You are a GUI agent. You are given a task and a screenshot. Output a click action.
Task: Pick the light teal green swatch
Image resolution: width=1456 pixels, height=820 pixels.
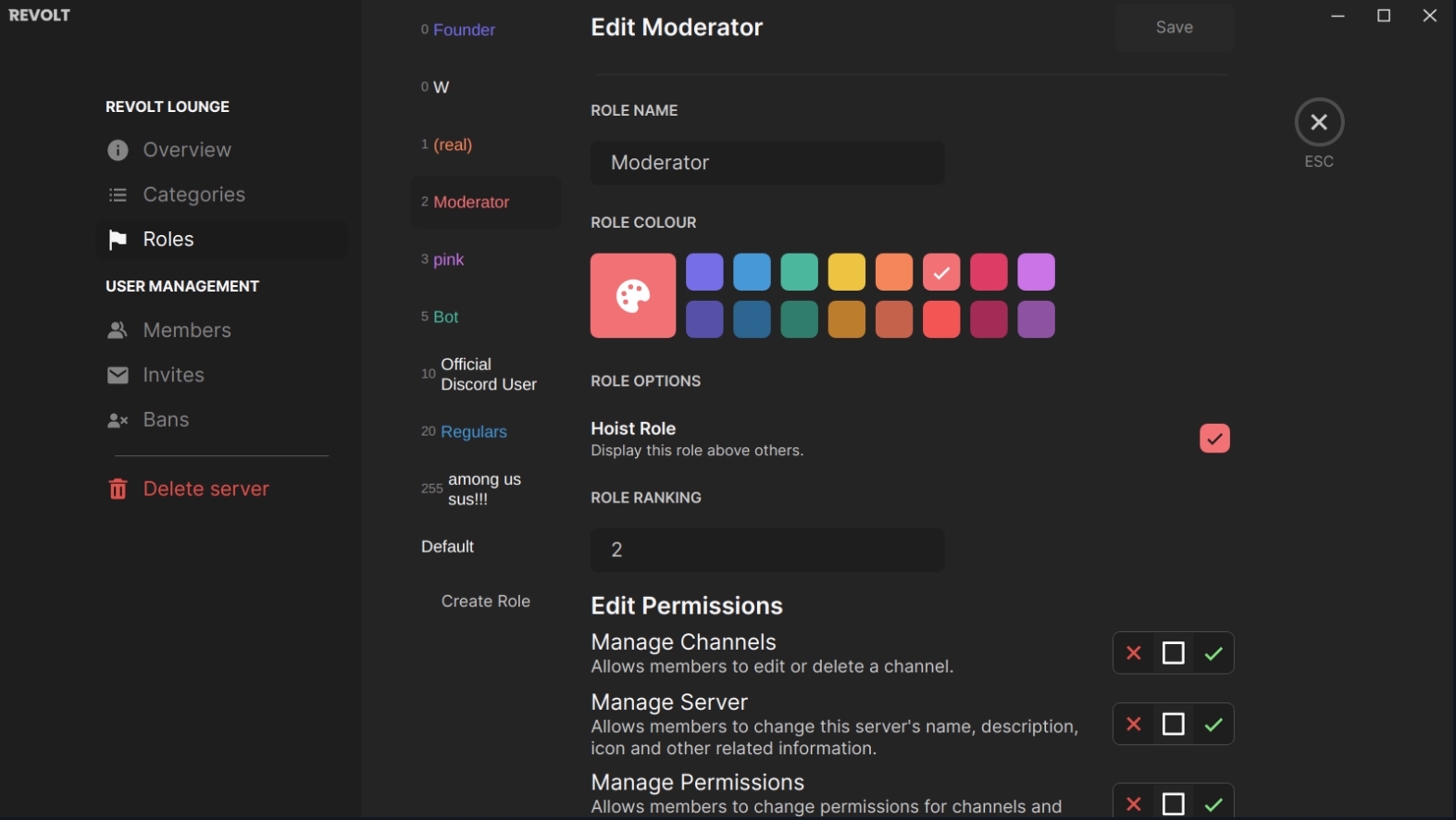[x=799, y=272]
